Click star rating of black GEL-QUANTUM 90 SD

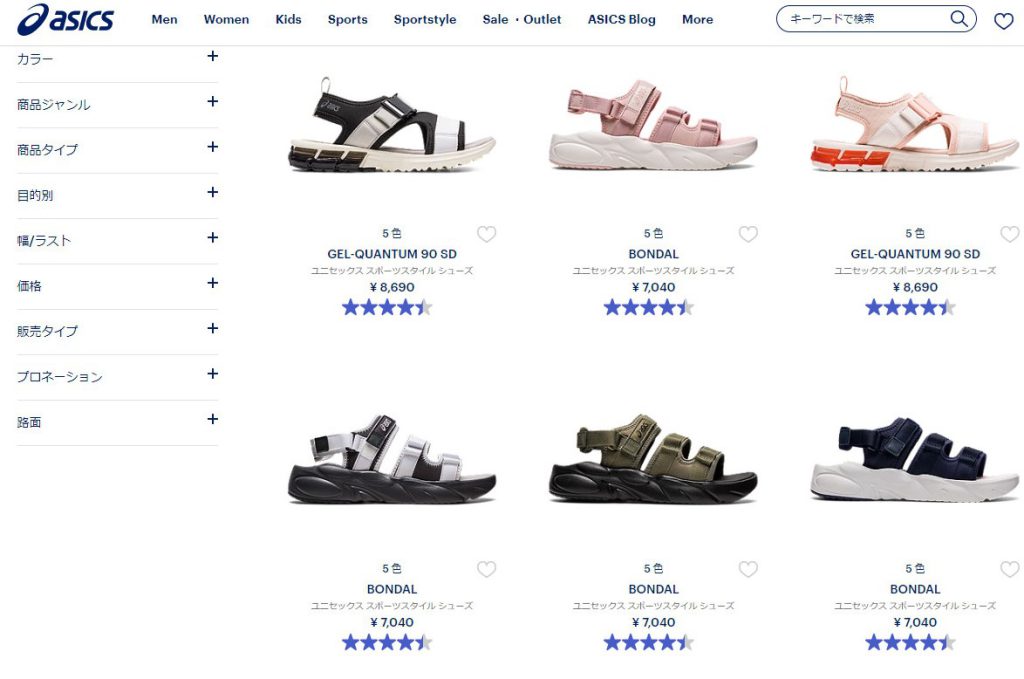tap(387, 308)
